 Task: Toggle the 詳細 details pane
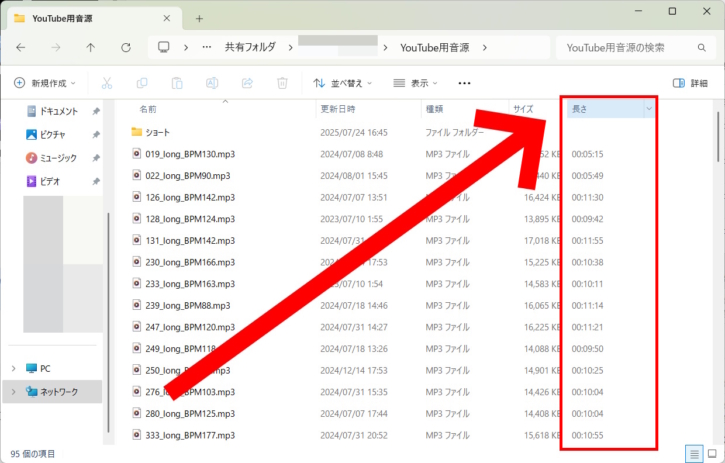coord(689,83)
